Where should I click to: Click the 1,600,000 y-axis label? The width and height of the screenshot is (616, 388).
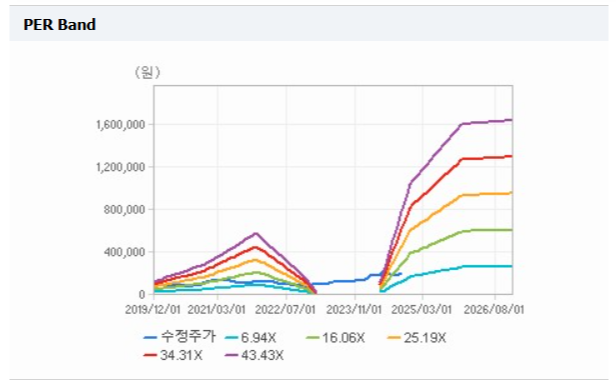click(120, 125)
